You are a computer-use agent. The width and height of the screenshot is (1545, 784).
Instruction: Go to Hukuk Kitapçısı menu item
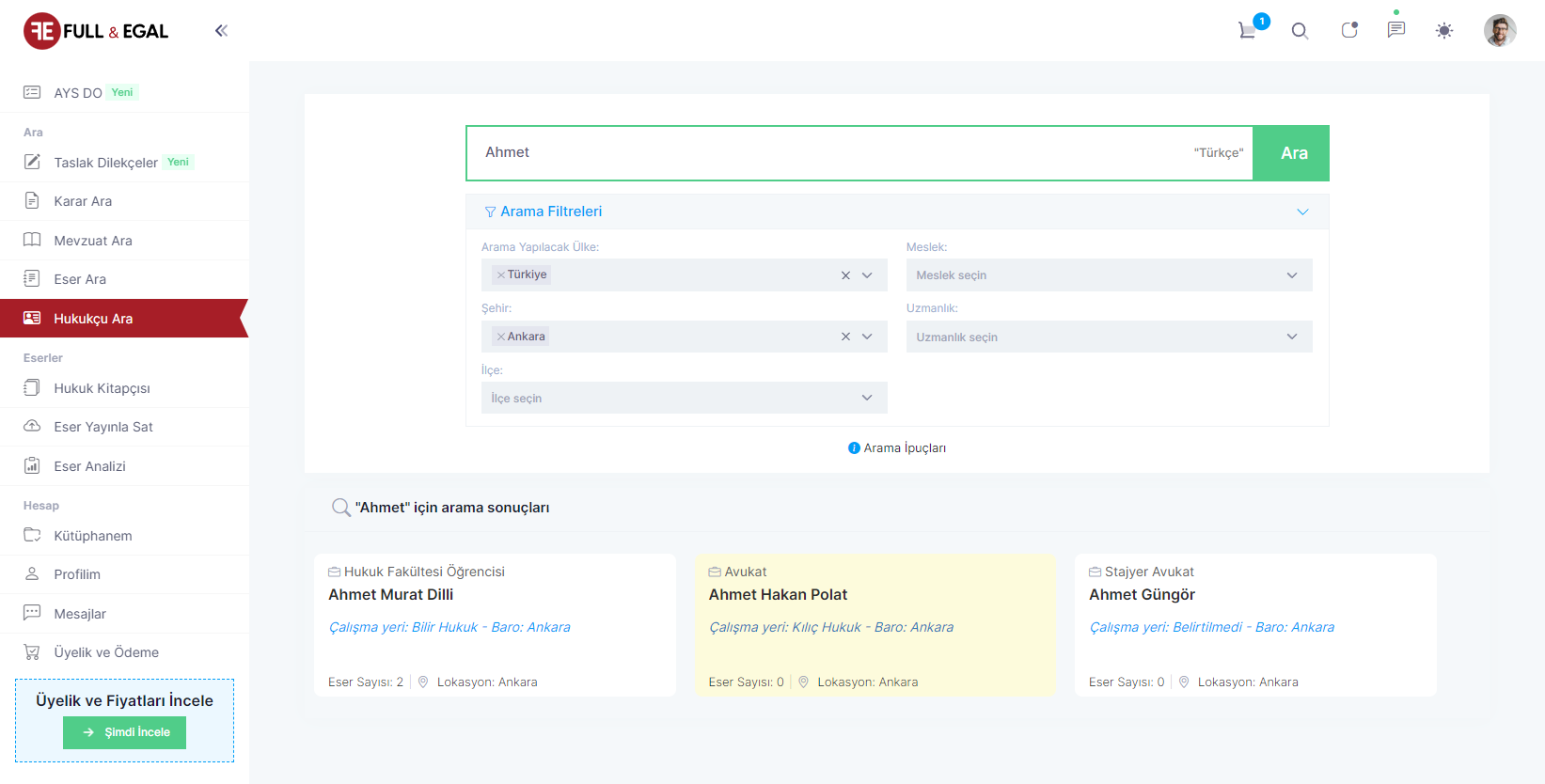tap(102, 388)
